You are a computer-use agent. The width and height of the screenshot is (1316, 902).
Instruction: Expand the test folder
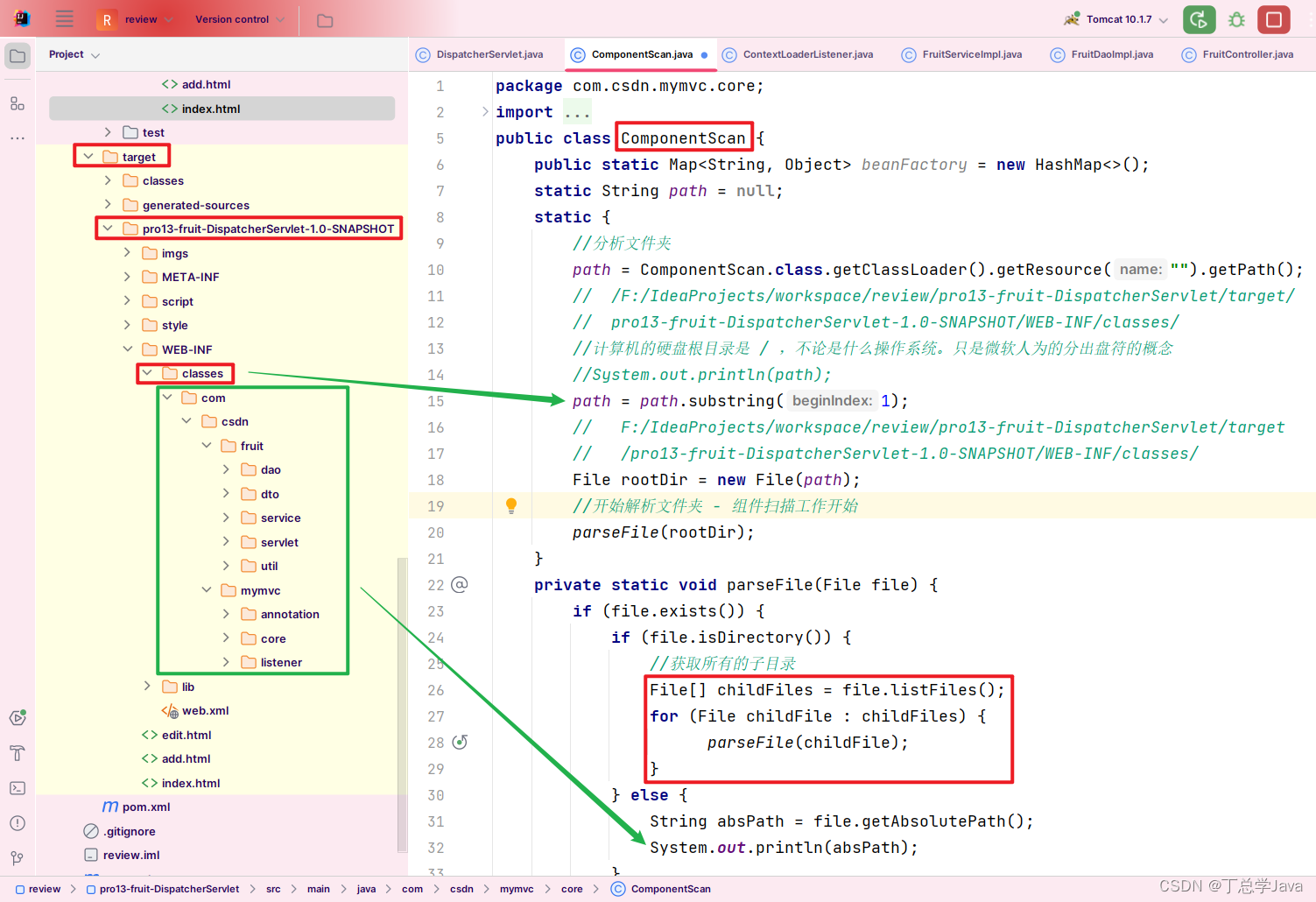(x=108, y=132)
